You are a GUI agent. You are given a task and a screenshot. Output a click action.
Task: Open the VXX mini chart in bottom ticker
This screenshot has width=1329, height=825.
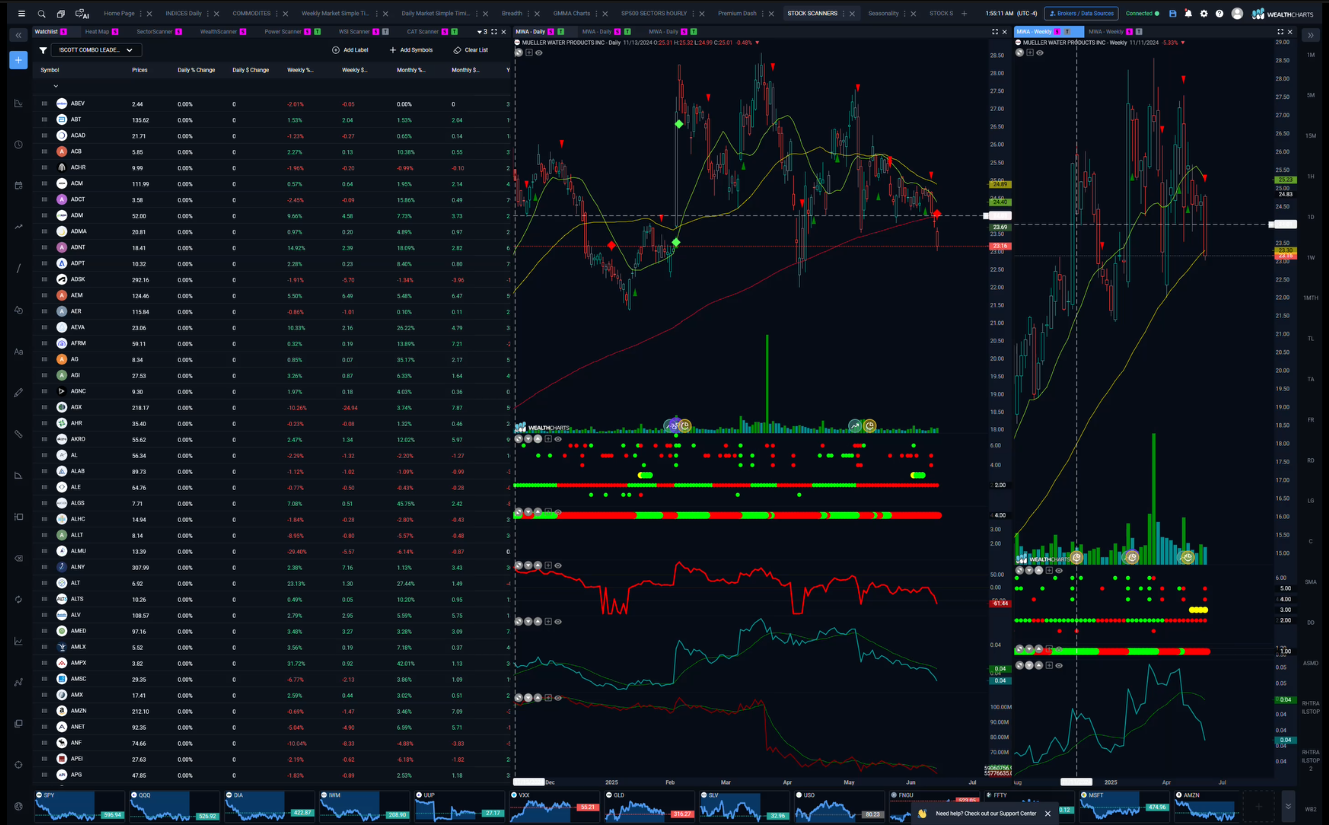click(x=553, y=806)
